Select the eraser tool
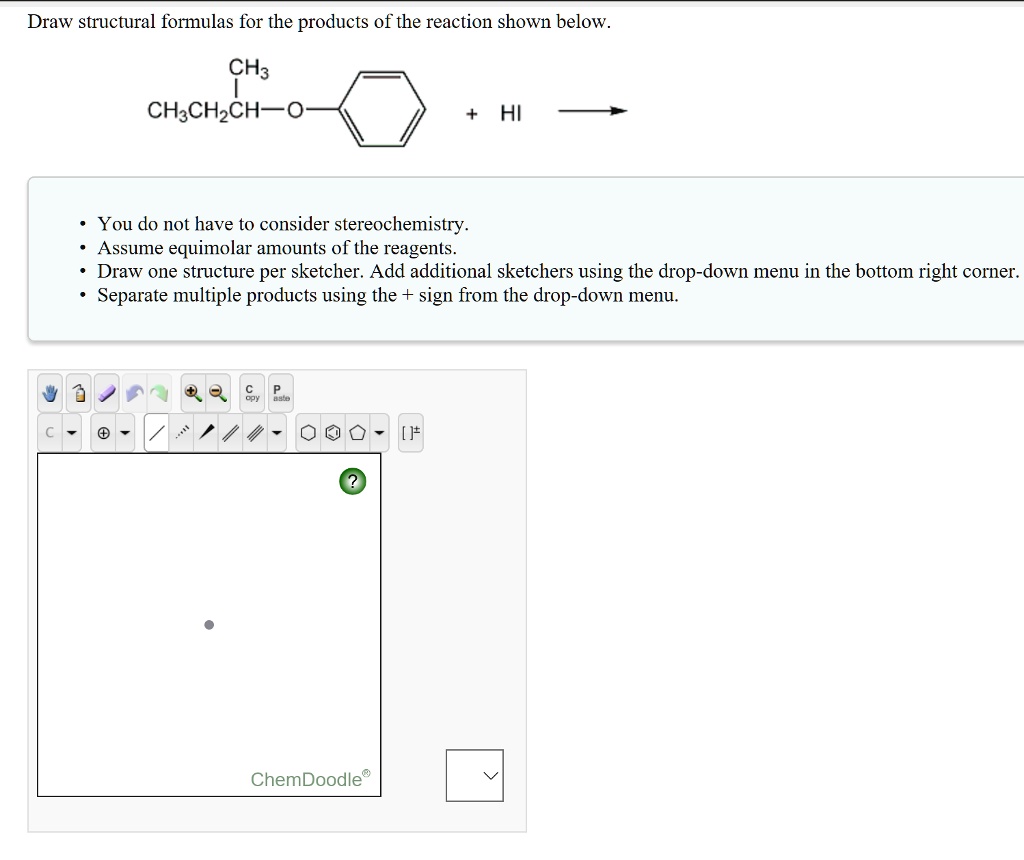 (x=105, y=392)
